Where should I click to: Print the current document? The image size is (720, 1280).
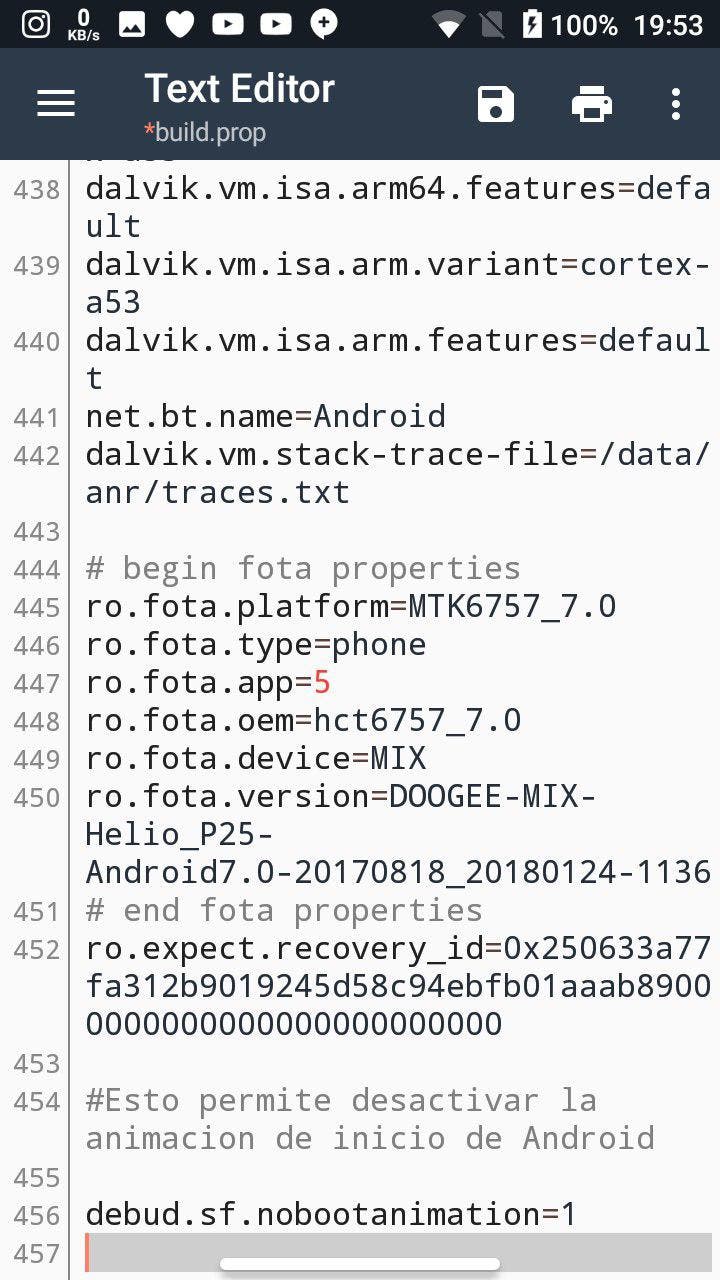591,104
